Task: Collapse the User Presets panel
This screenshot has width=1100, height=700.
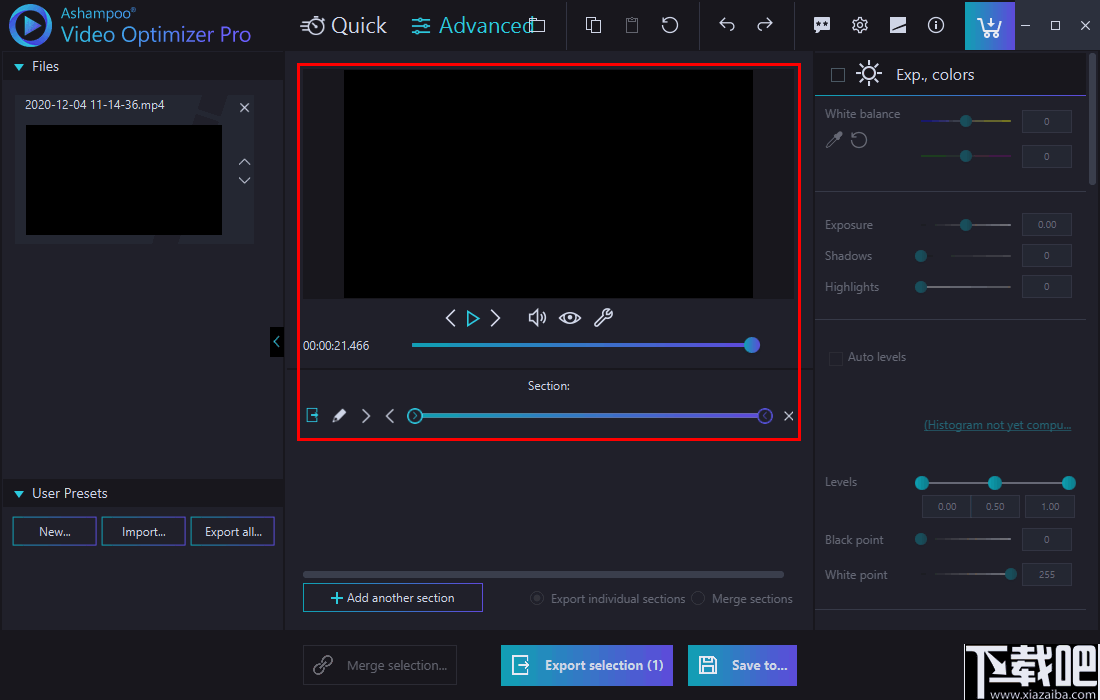Action: (x=16, y=492)
